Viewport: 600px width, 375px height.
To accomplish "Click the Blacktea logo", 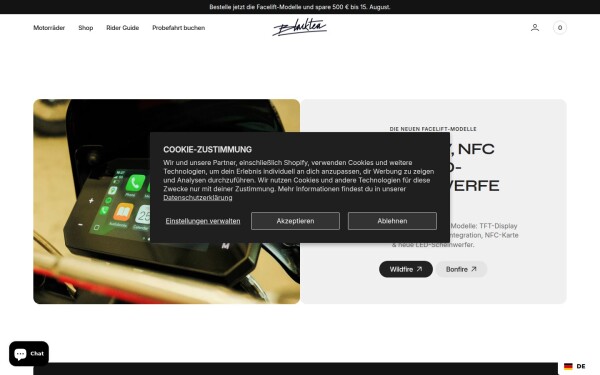I will click(300, 27).
